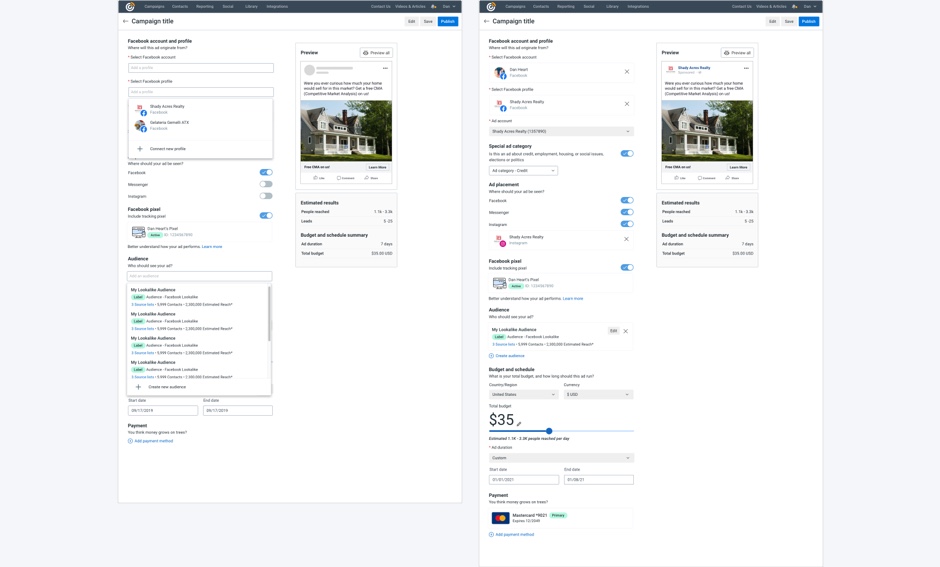This screenshot has width=940, height=567.
Task: Toggle Facebook placement in left mockup
Action: point(266,172)
